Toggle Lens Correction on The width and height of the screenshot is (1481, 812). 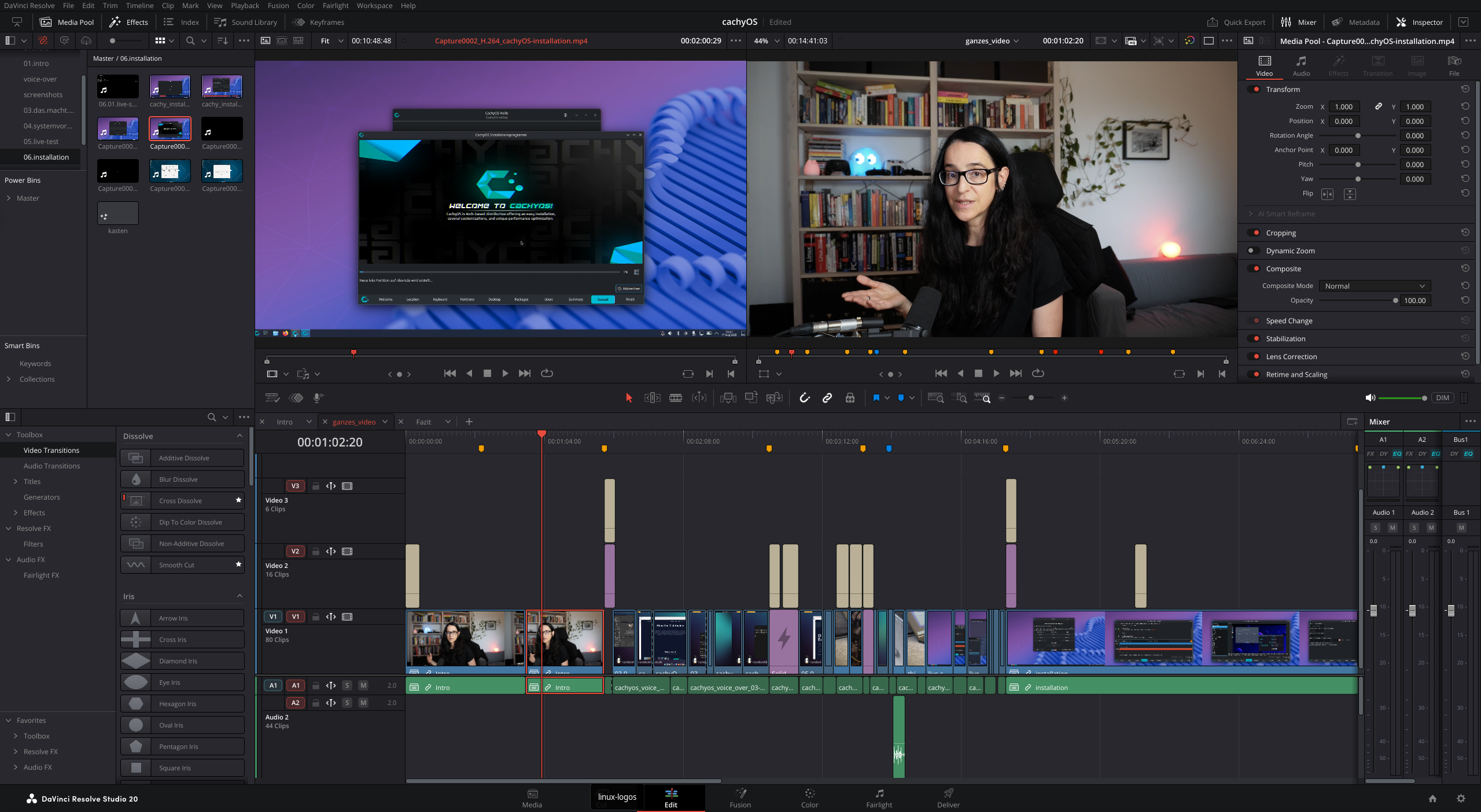1255,356
